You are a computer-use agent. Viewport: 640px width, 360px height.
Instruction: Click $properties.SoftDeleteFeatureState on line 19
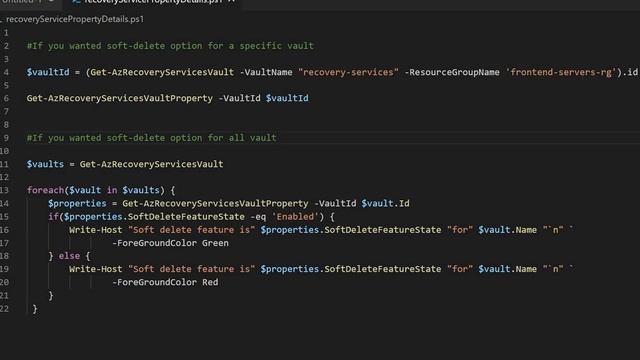(x=351, y=269)
